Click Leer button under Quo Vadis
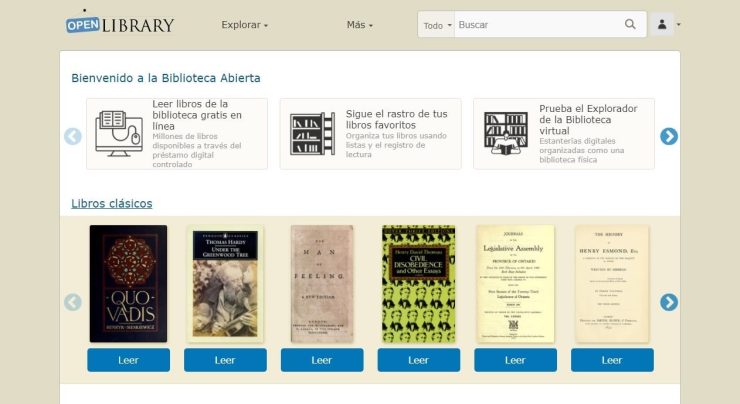Image resolution: width=740 pixels, height=404 pixels. [128, 360]
